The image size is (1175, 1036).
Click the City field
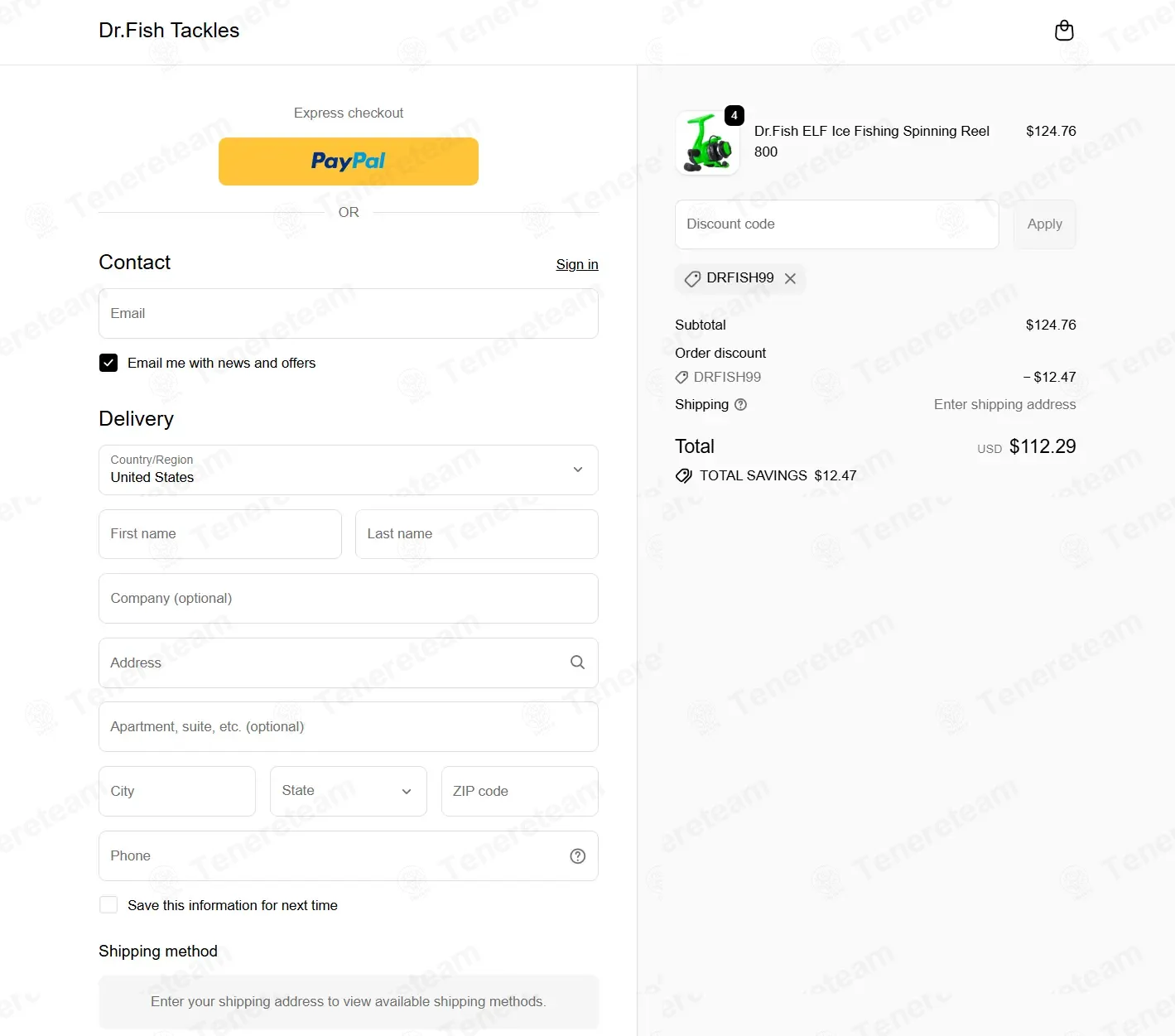[176, 791]
